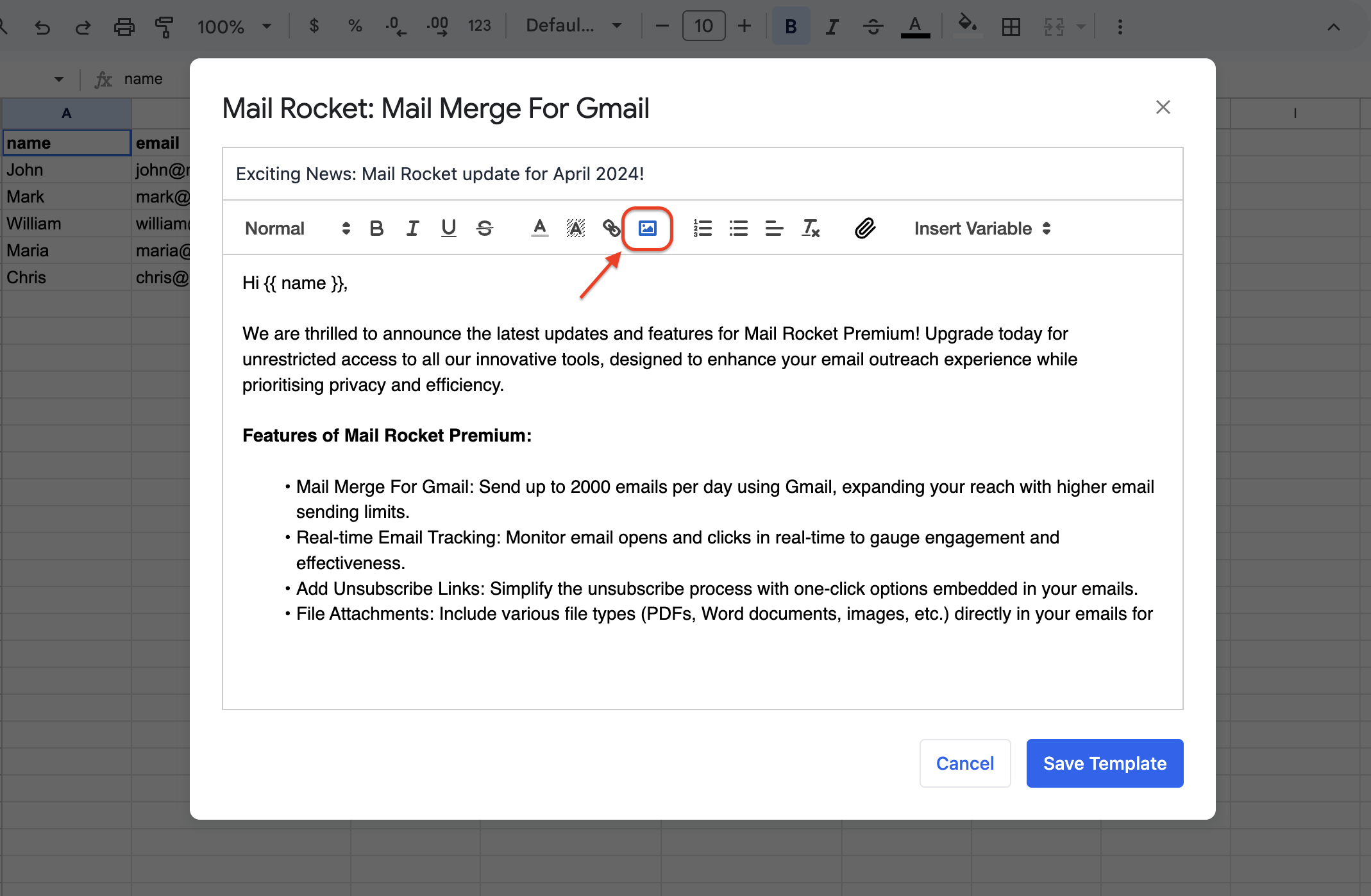Close the Mail Rocket dialog
1371x896 pixels.
pos(1163,107)
